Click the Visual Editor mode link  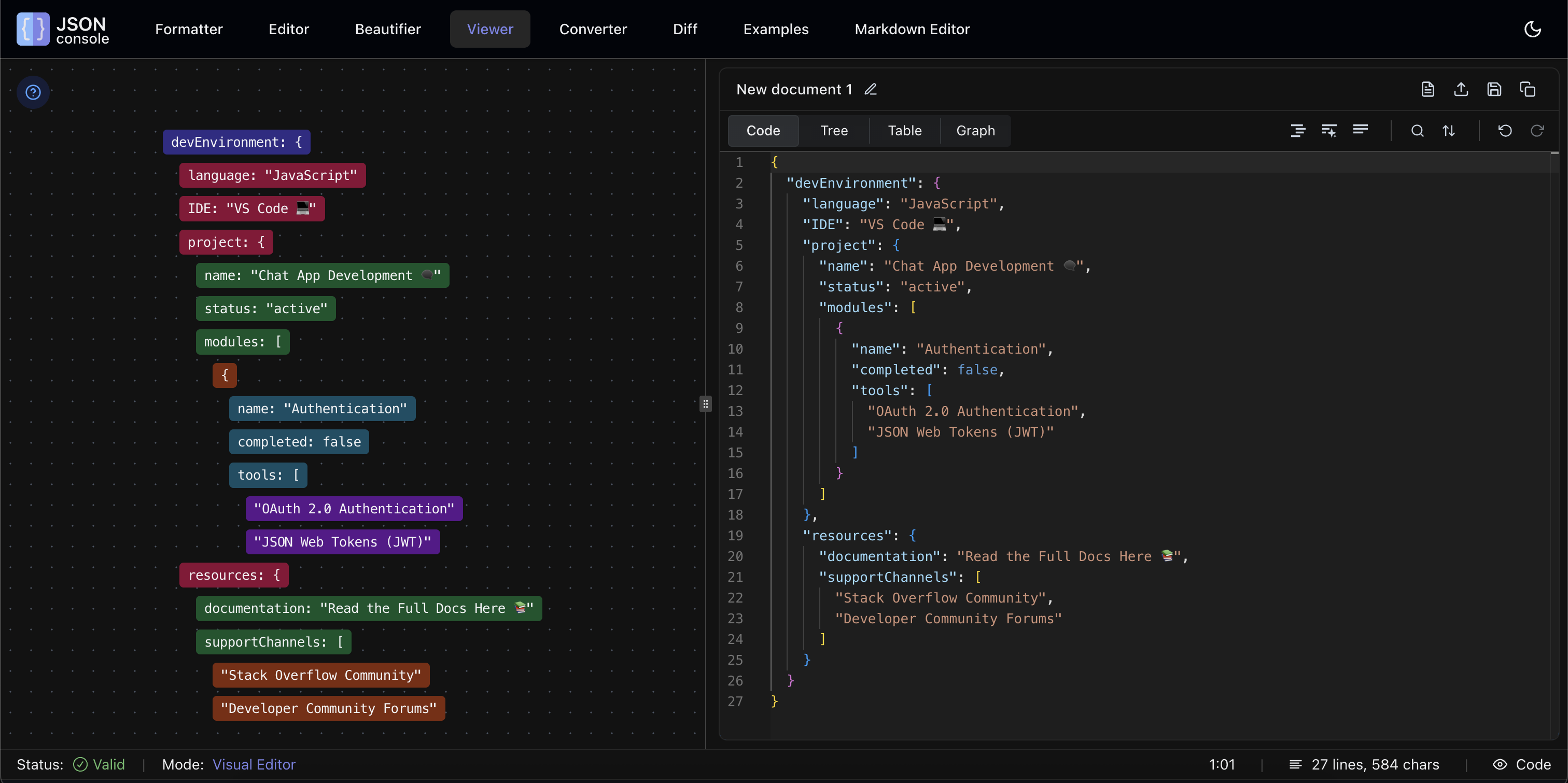click(254, 764)
